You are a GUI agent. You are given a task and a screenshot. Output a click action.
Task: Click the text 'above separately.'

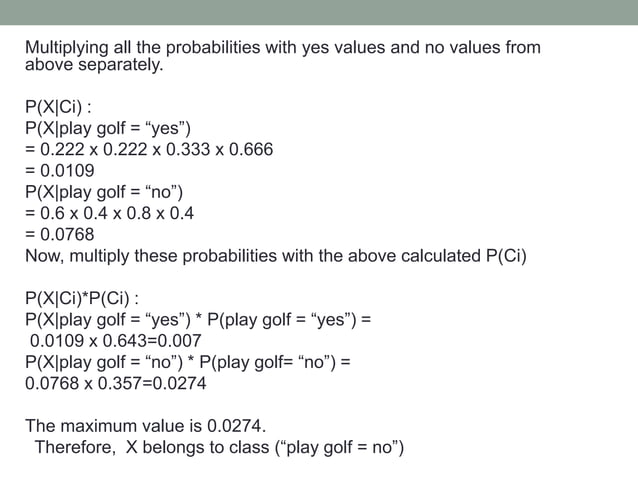pos(94,64)
